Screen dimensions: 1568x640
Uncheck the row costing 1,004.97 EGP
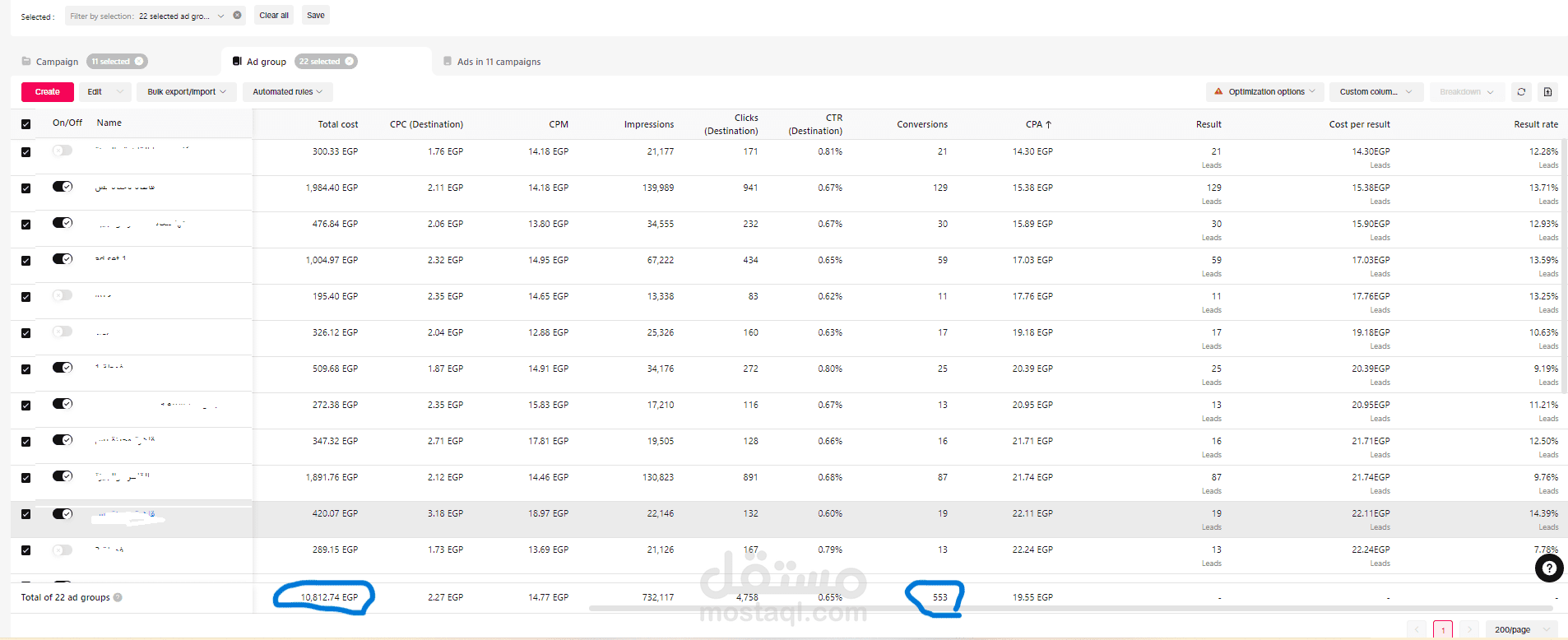(x=26, y=261)
